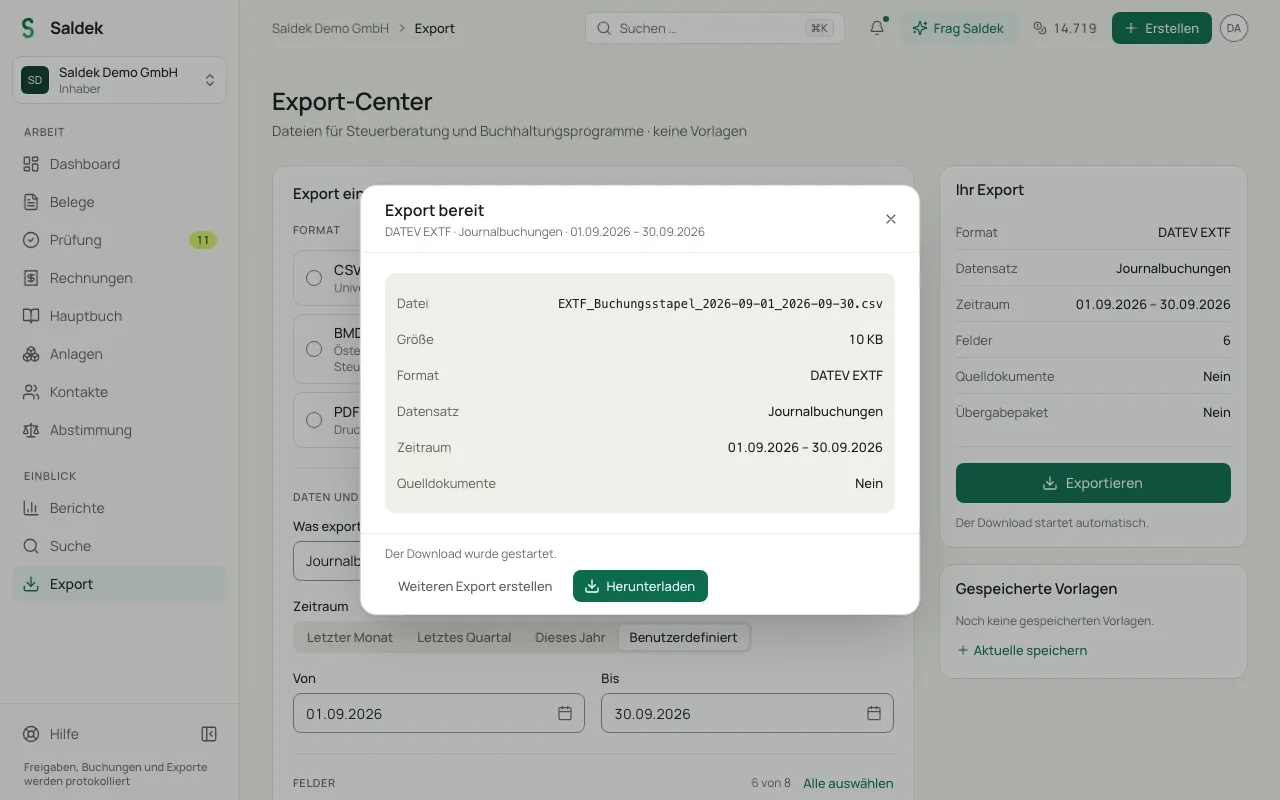Open Anlagen in the sidebar
Screen dimensions: 1280x800
120,354
